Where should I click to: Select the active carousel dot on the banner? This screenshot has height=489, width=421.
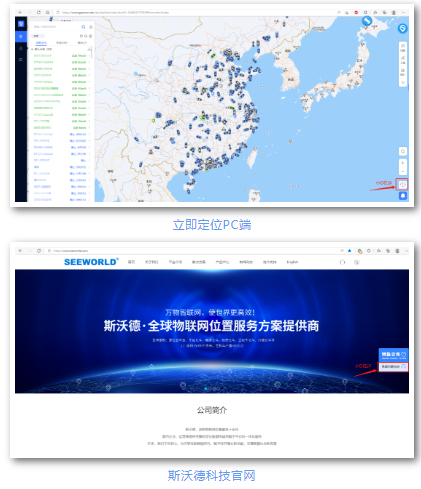pos(206,389)
